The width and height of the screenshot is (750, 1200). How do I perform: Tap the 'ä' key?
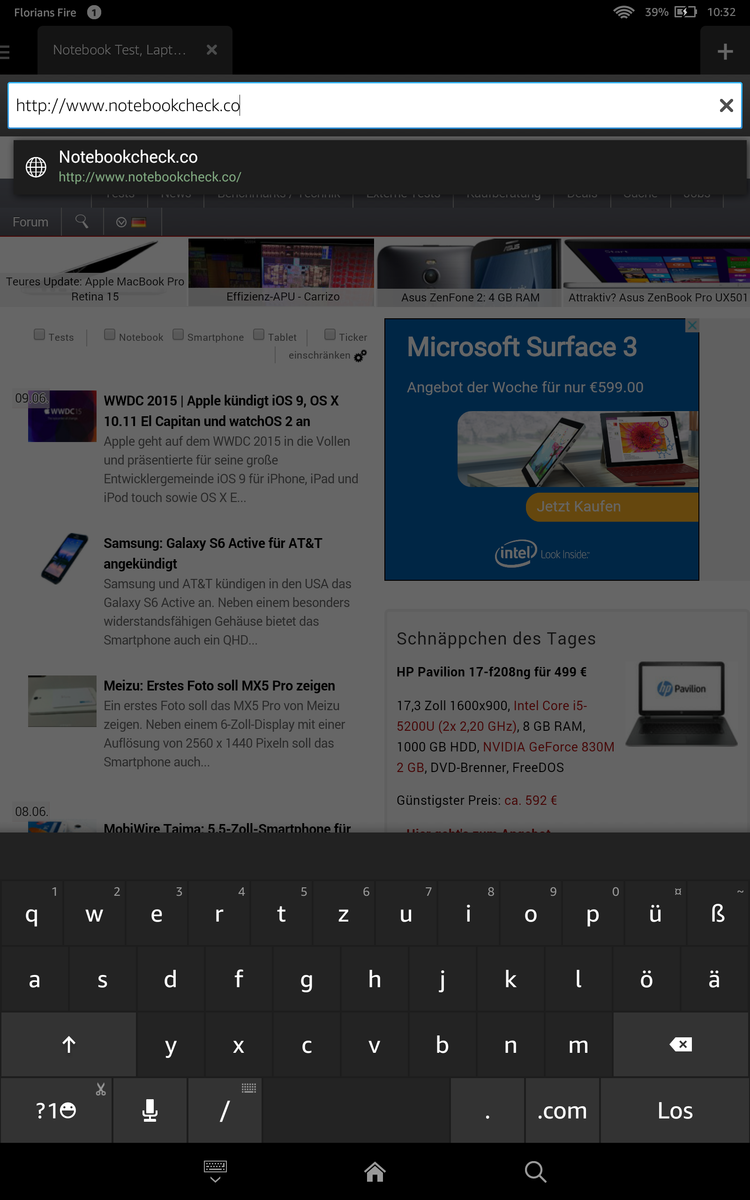click(714, 980)
